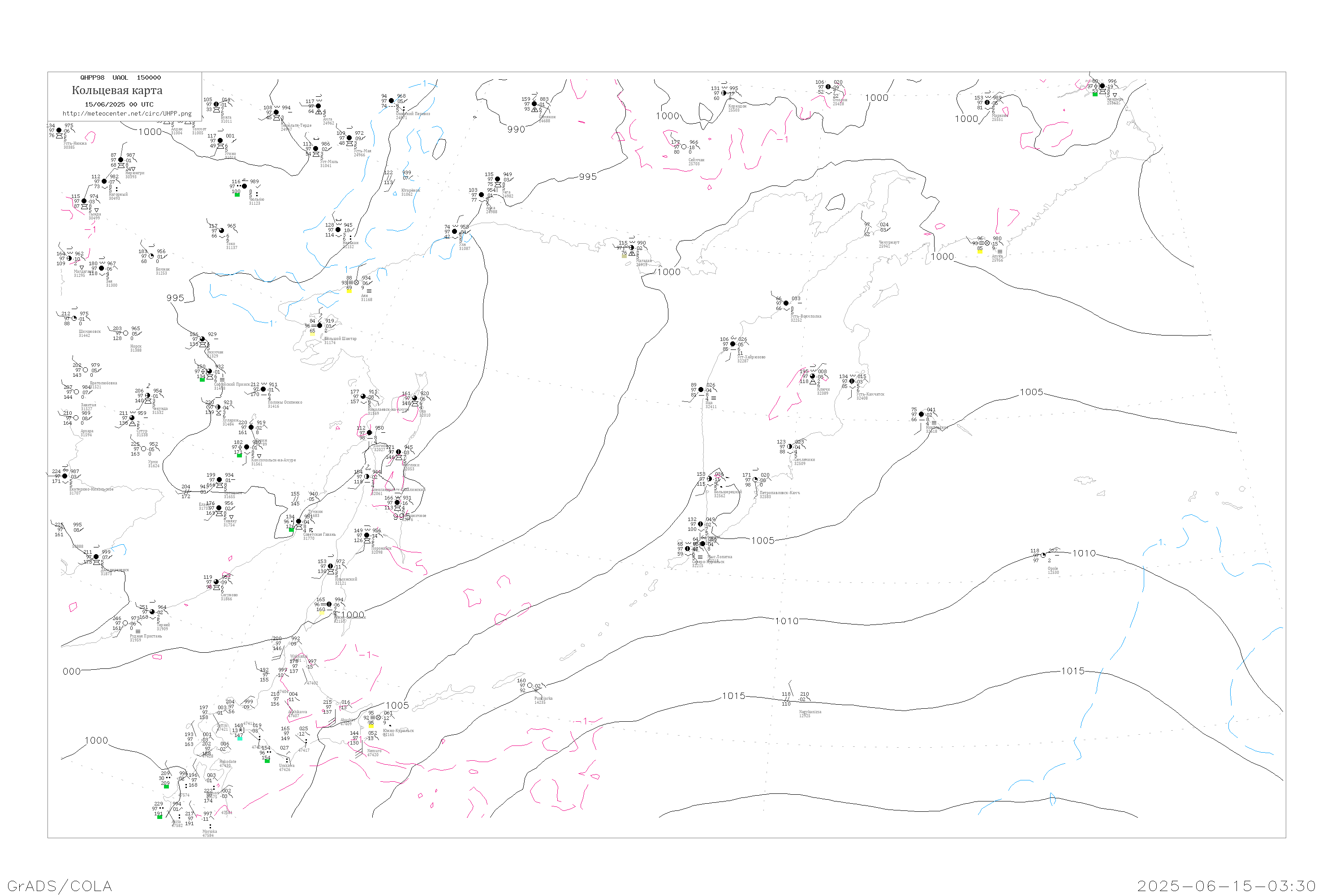Click the 990 isobar label

pyautogui.click(x=516, y=130)
